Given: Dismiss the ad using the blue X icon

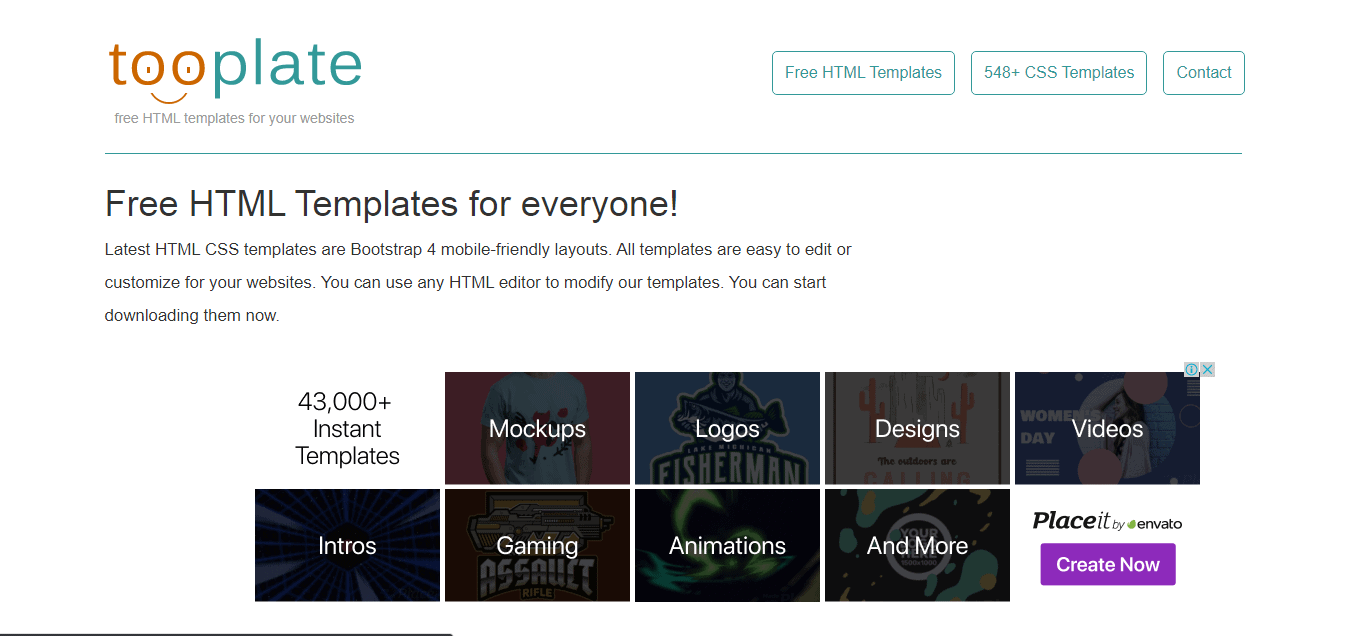Looking at the screenshot, I should coord(1208,369).
